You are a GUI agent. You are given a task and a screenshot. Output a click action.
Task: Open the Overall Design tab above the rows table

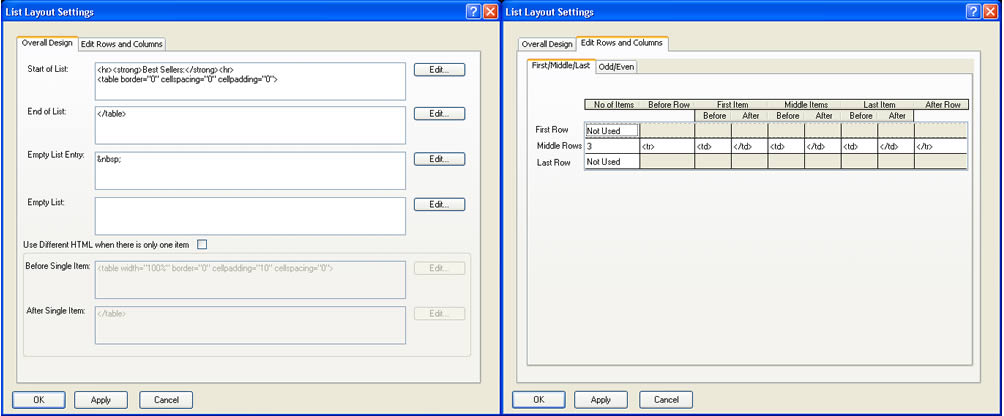tap(547, 44)
